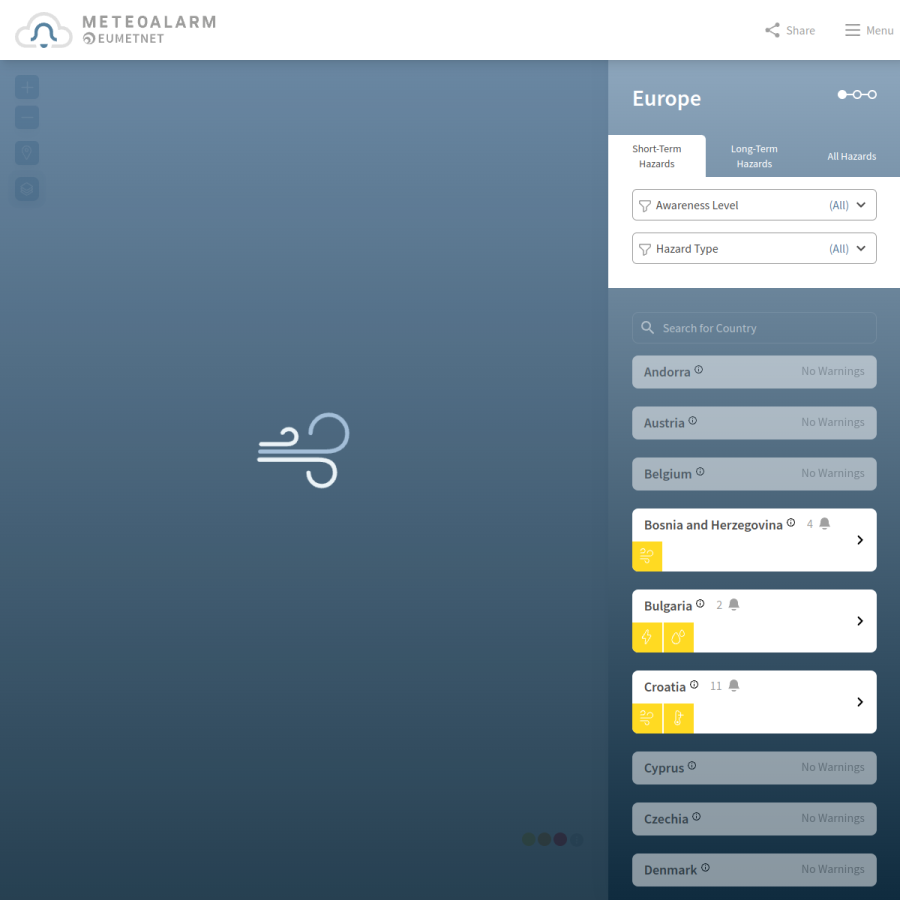This screenshot has height=900, width=900.
Task: Click info icon next to Belgium
Action: (x=700, y=472)
